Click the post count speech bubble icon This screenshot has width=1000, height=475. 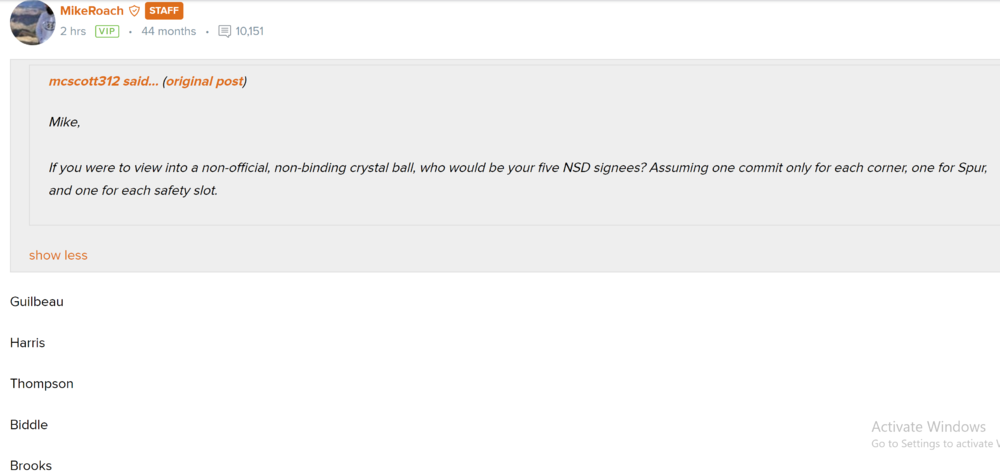224,32
